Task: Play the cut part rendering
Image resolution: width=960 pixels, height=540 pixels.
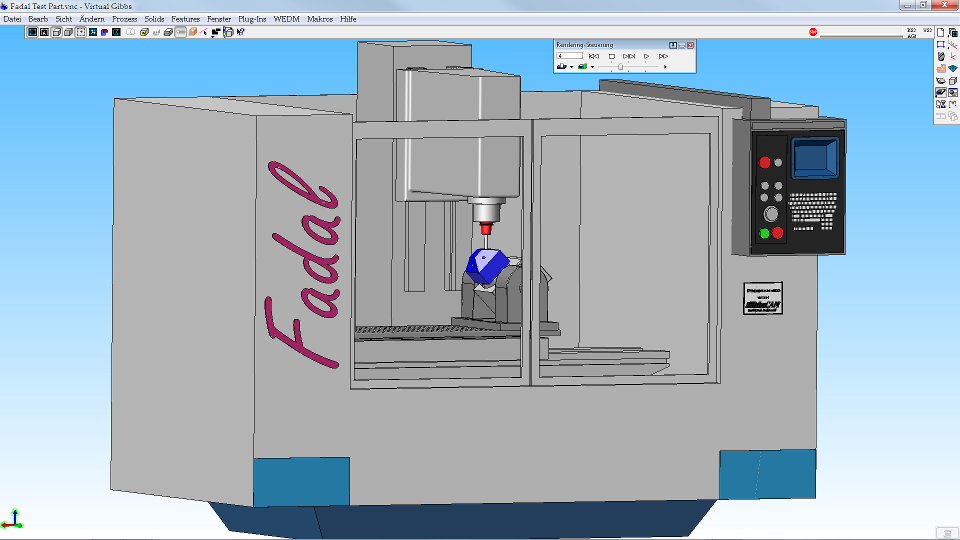Action: (647, 56)
